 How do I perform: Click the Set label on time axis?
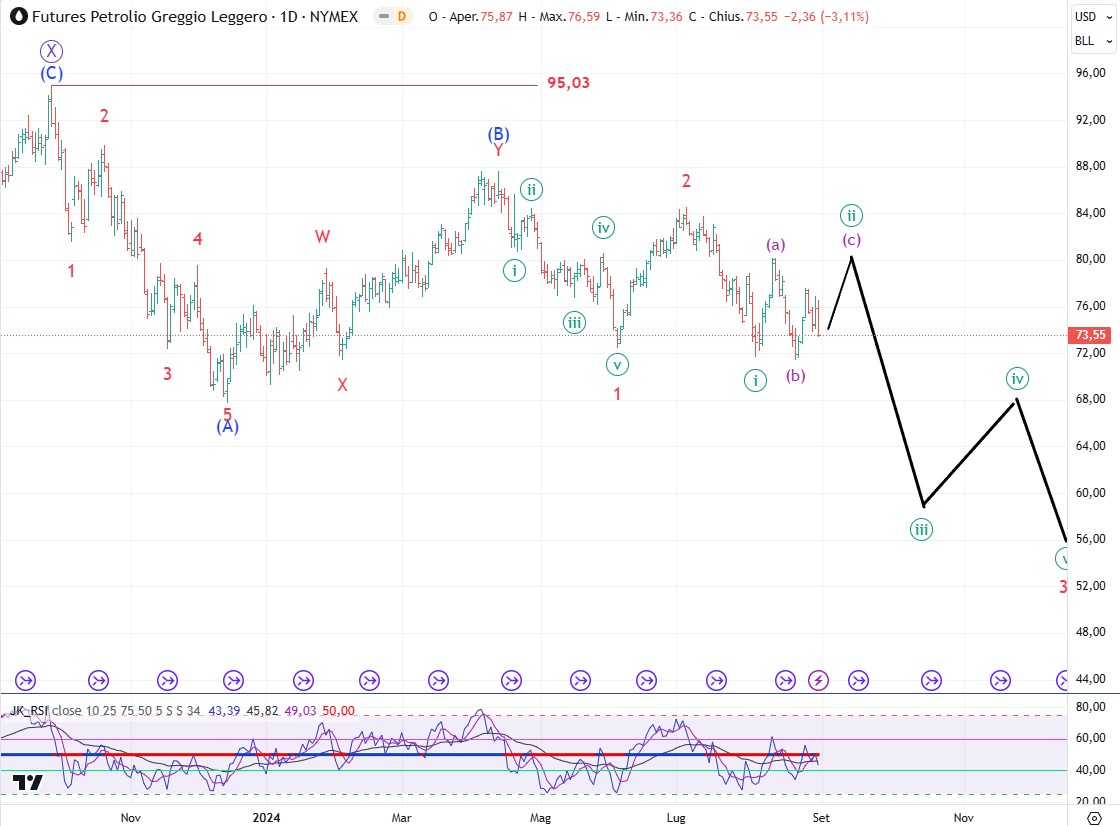[821, 817]
